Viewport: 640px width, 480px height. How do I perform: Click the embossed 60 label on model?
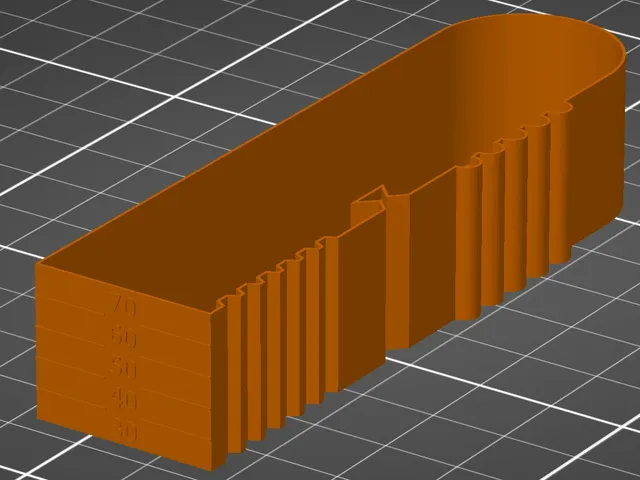(x=123, y=338)
